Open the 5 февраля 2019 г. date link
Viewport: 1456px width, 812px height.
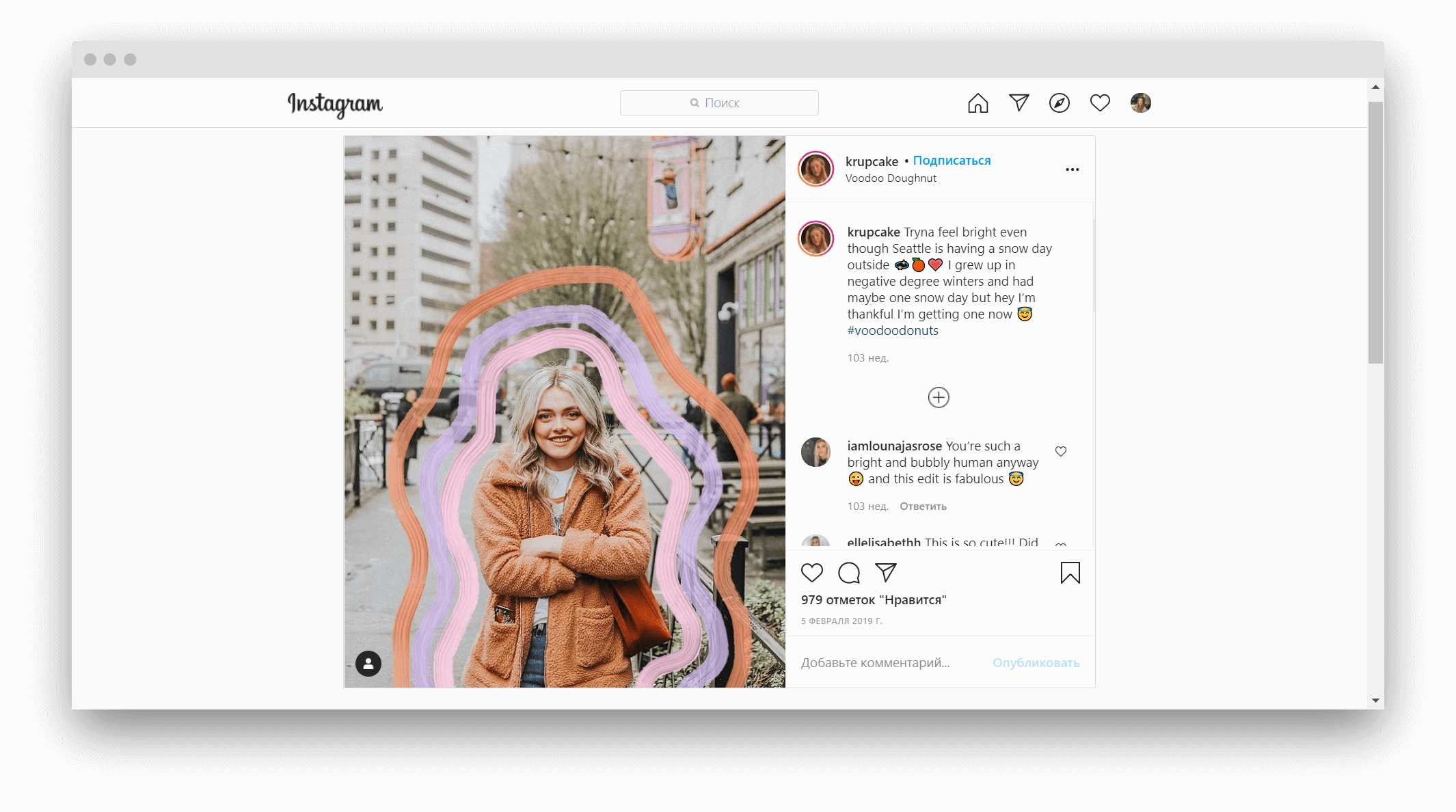tap(841, 621)
